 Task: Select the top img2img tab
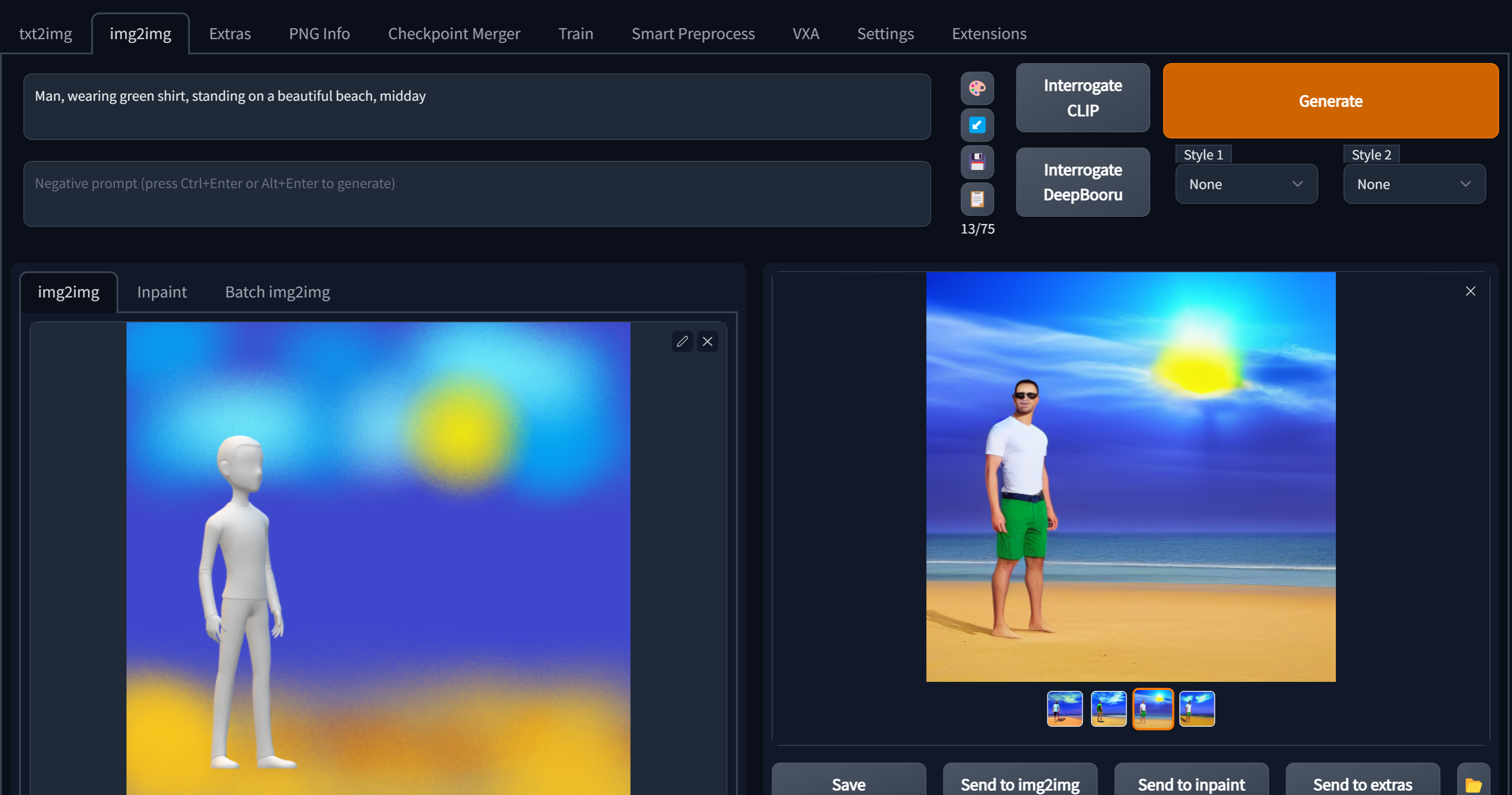pos(140,33)
